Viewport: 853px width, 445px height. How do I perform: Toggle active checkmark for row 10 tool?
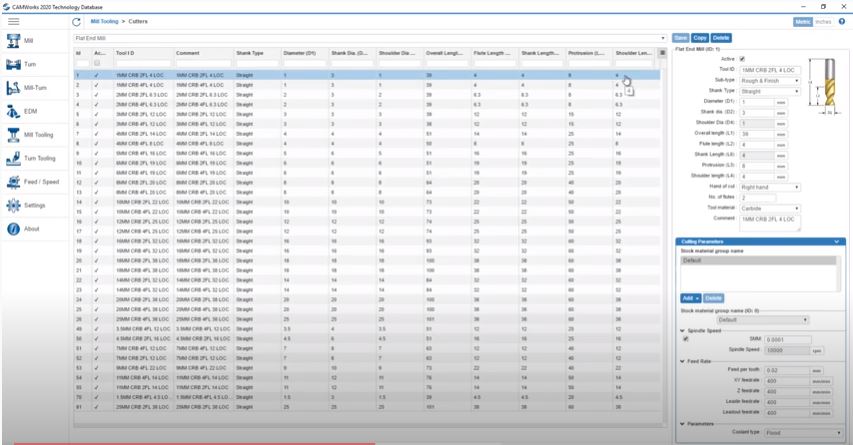[97, 163]
